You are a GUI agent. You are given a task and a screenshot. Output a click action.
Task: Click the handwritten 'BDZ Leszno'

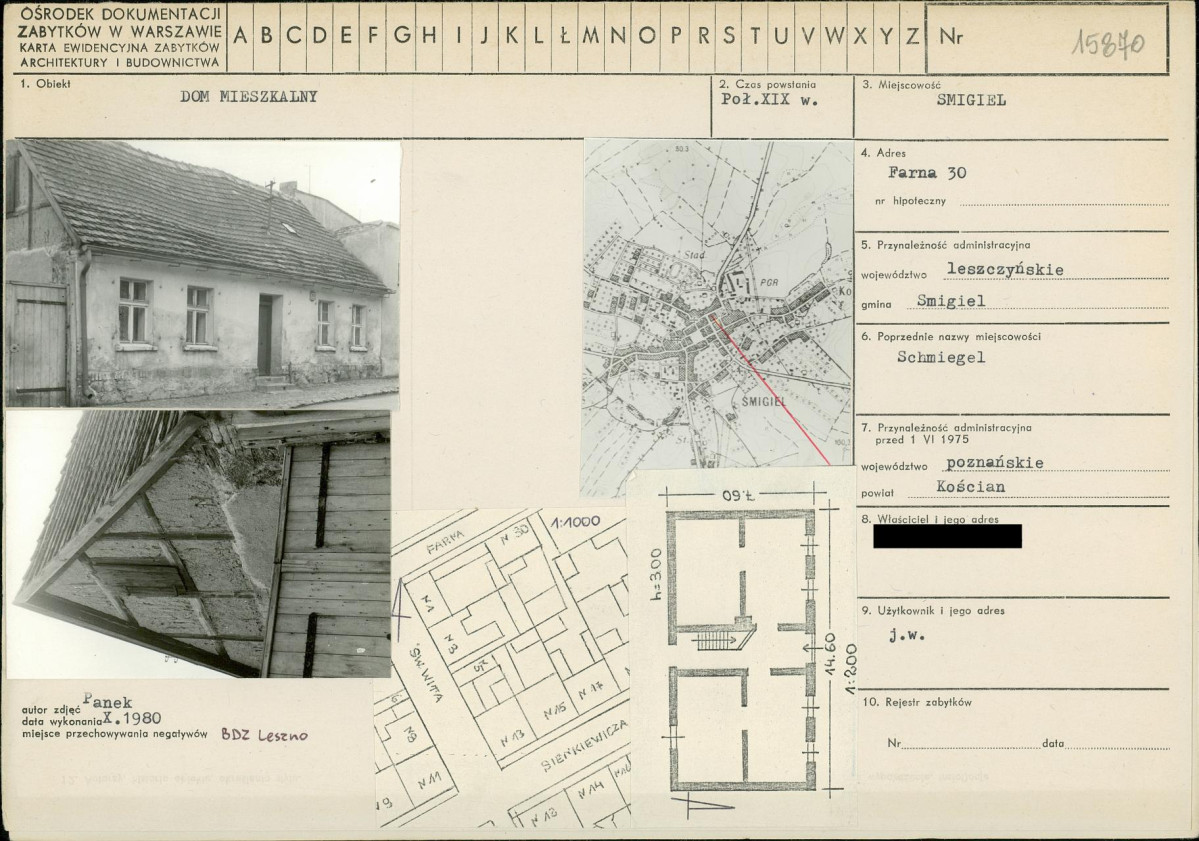point(265,735)
